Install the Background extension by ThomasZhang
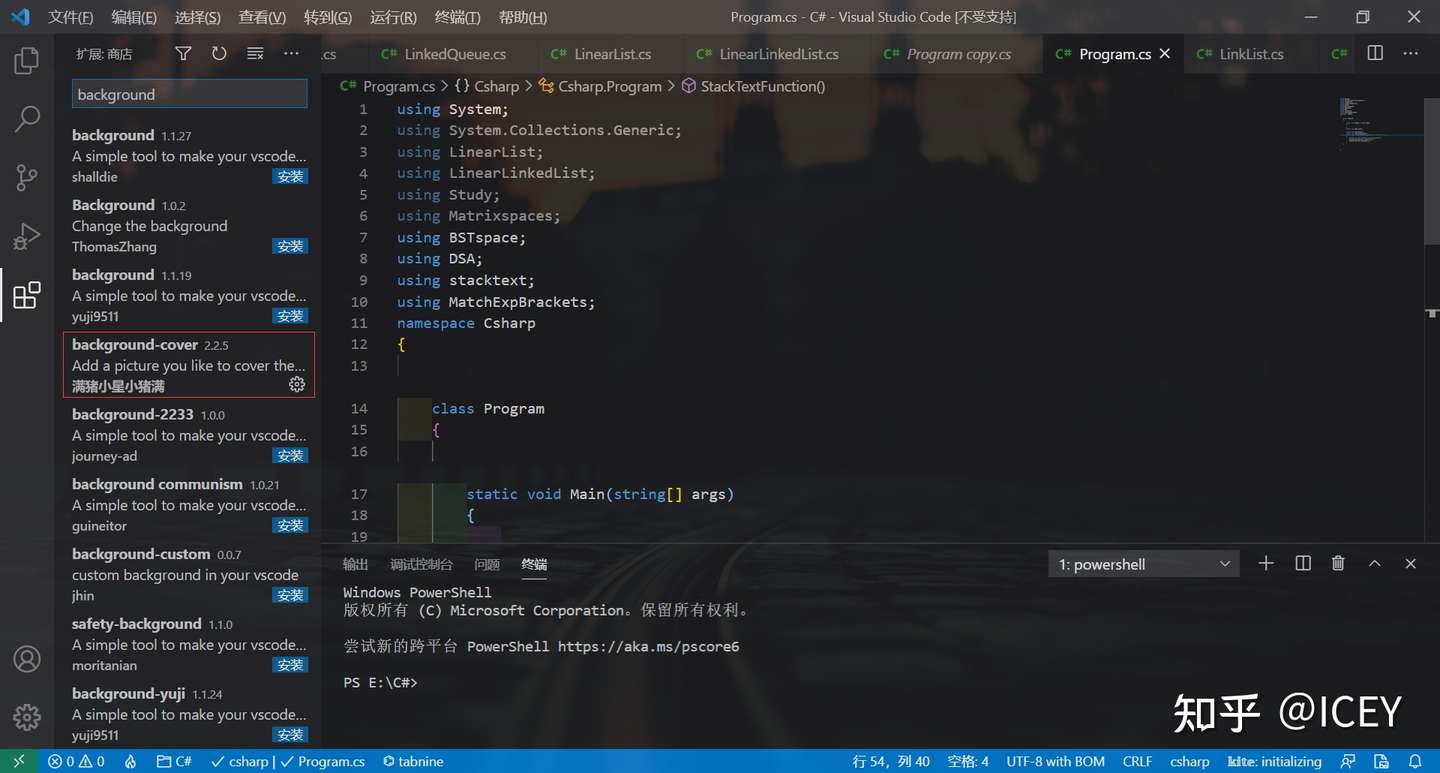This screenshot has width=1440, height=773. [x=290, y=246]
